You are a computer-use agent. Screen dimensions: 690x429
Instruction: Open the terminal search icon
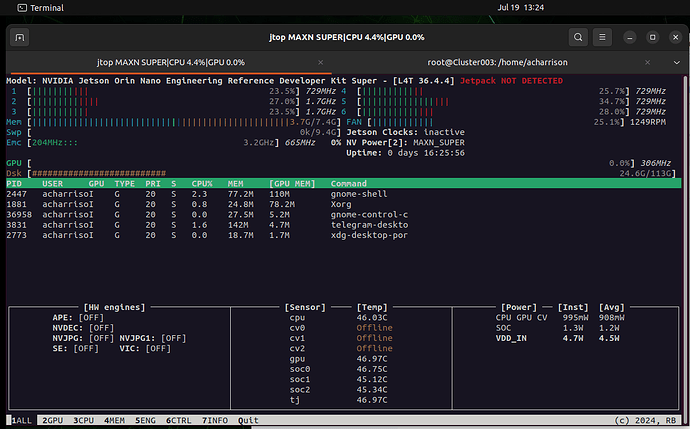click(x=578, y=37)
